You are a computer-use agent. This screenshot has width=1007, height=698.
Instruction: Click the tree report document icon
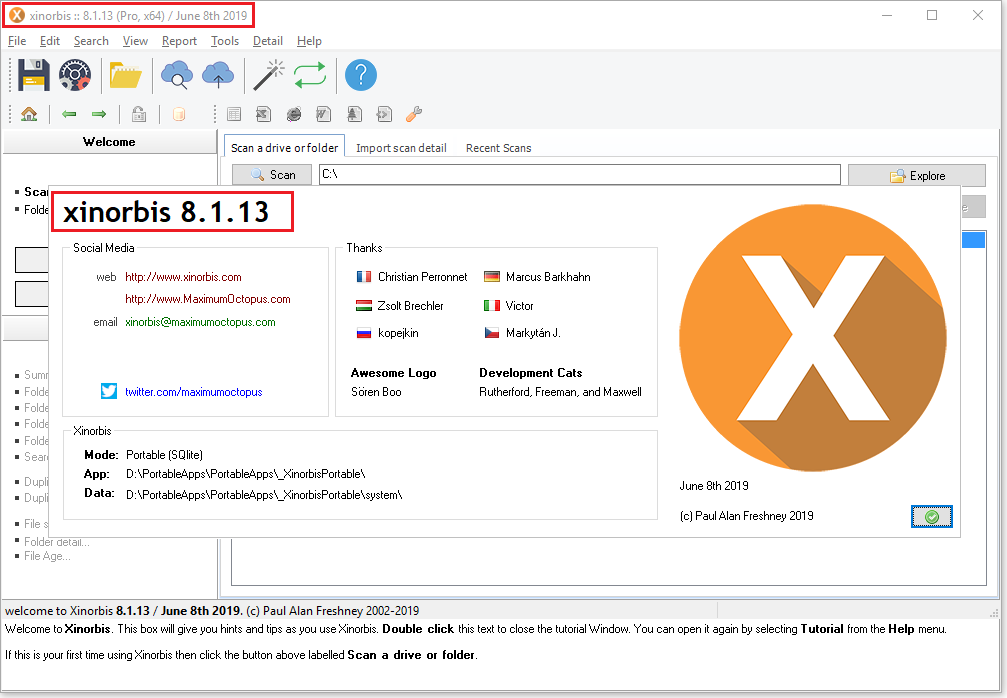point(354,114)
